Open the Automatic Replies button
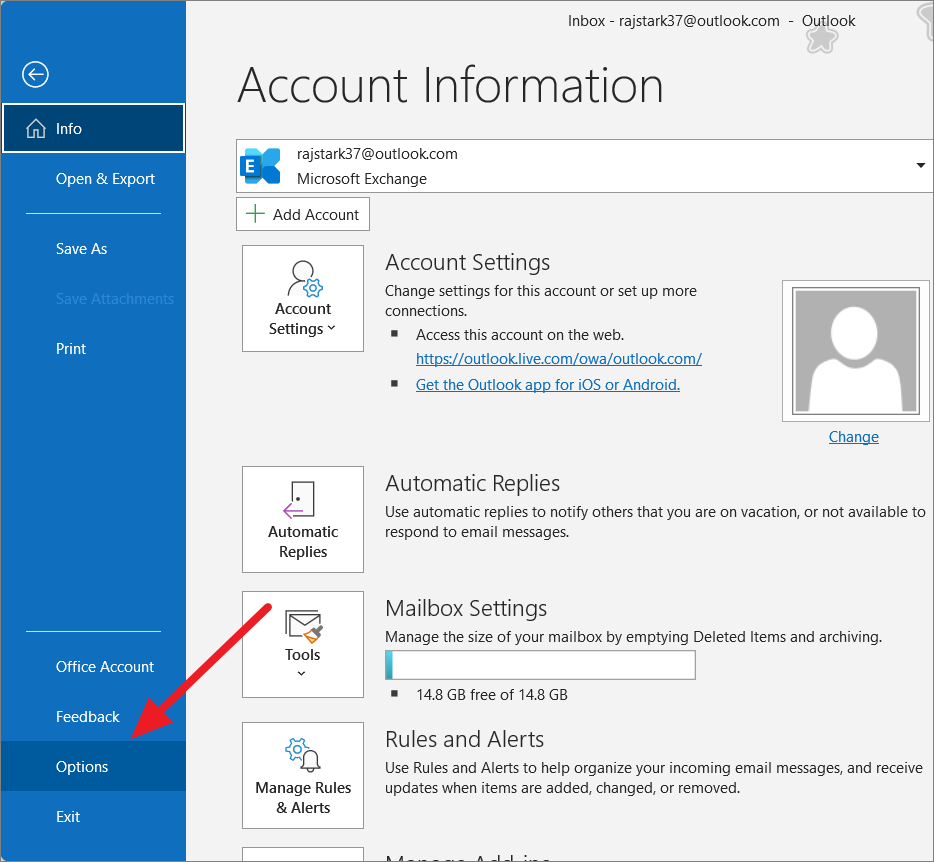The height and width of the screenshot is (862, 934). [x=303, y=519]
